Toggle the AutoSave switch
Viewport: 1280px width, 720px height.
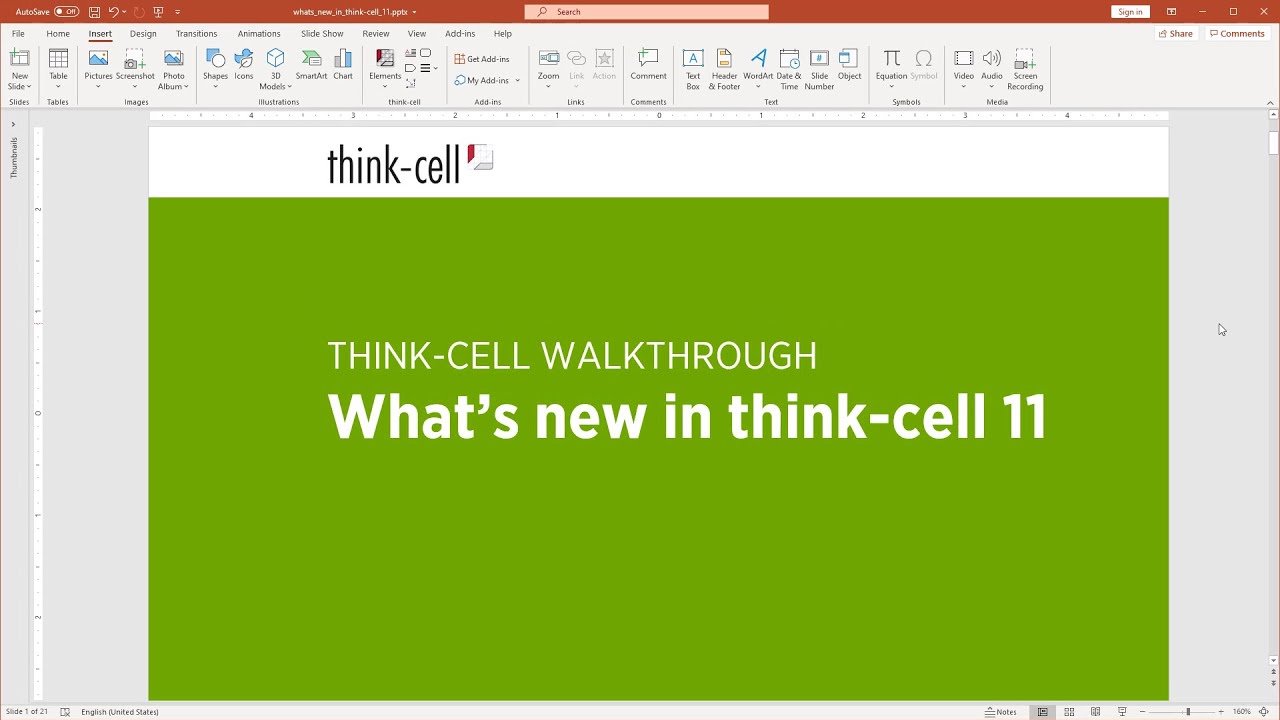(66, 12)
